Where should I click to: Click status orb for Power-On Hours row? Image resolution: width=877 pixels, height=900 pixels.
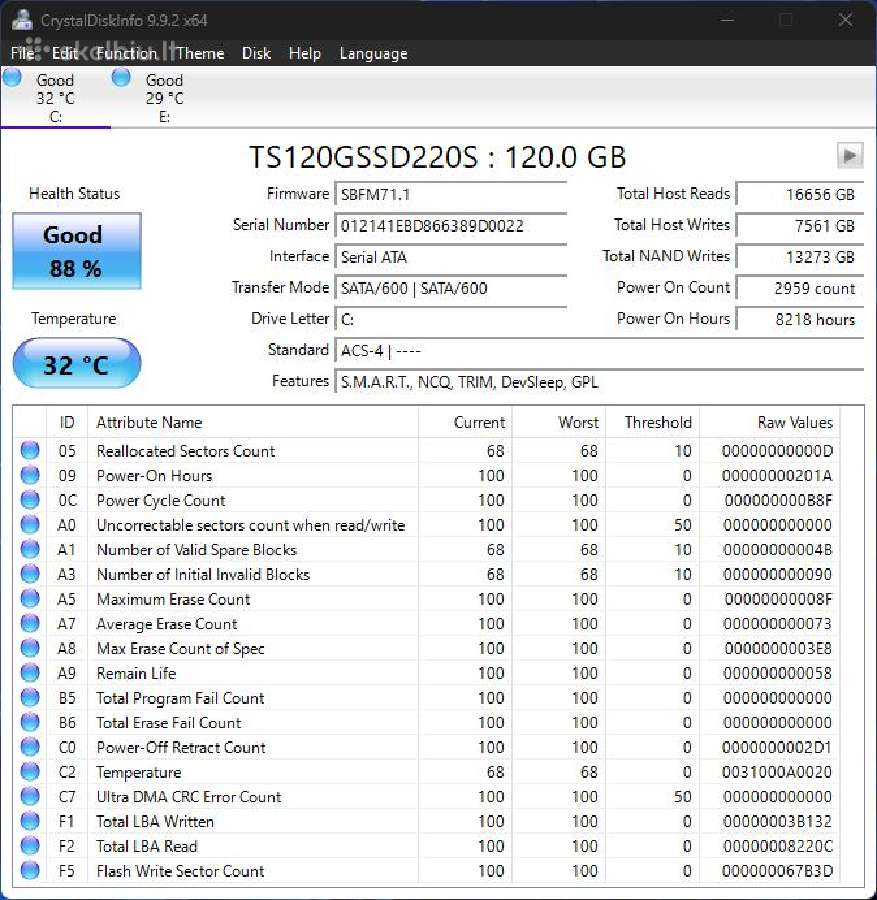30,475
